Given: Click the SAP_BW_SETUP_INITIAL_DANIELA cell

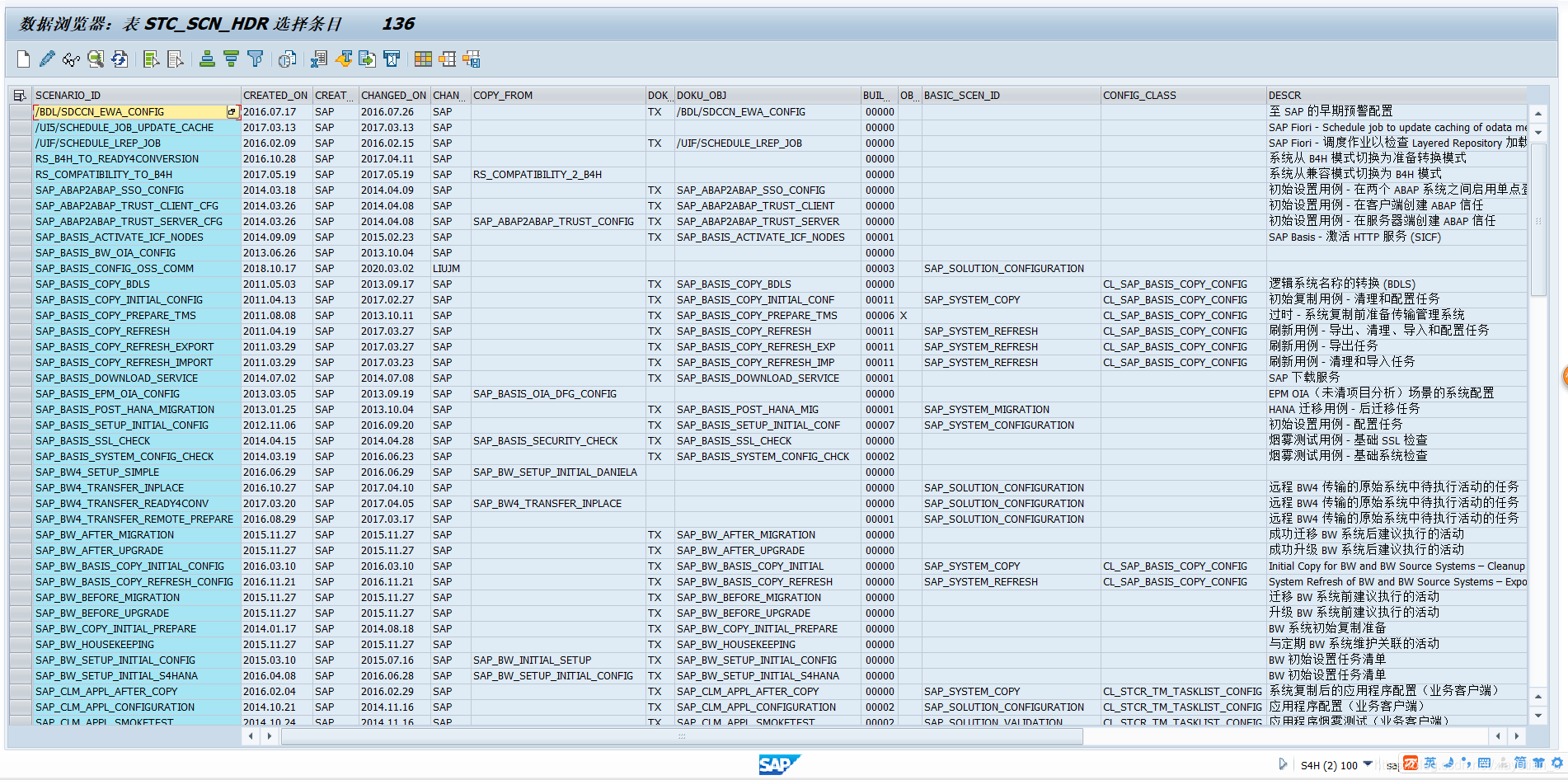Looking at the screenshot, I should coord(558,472).
